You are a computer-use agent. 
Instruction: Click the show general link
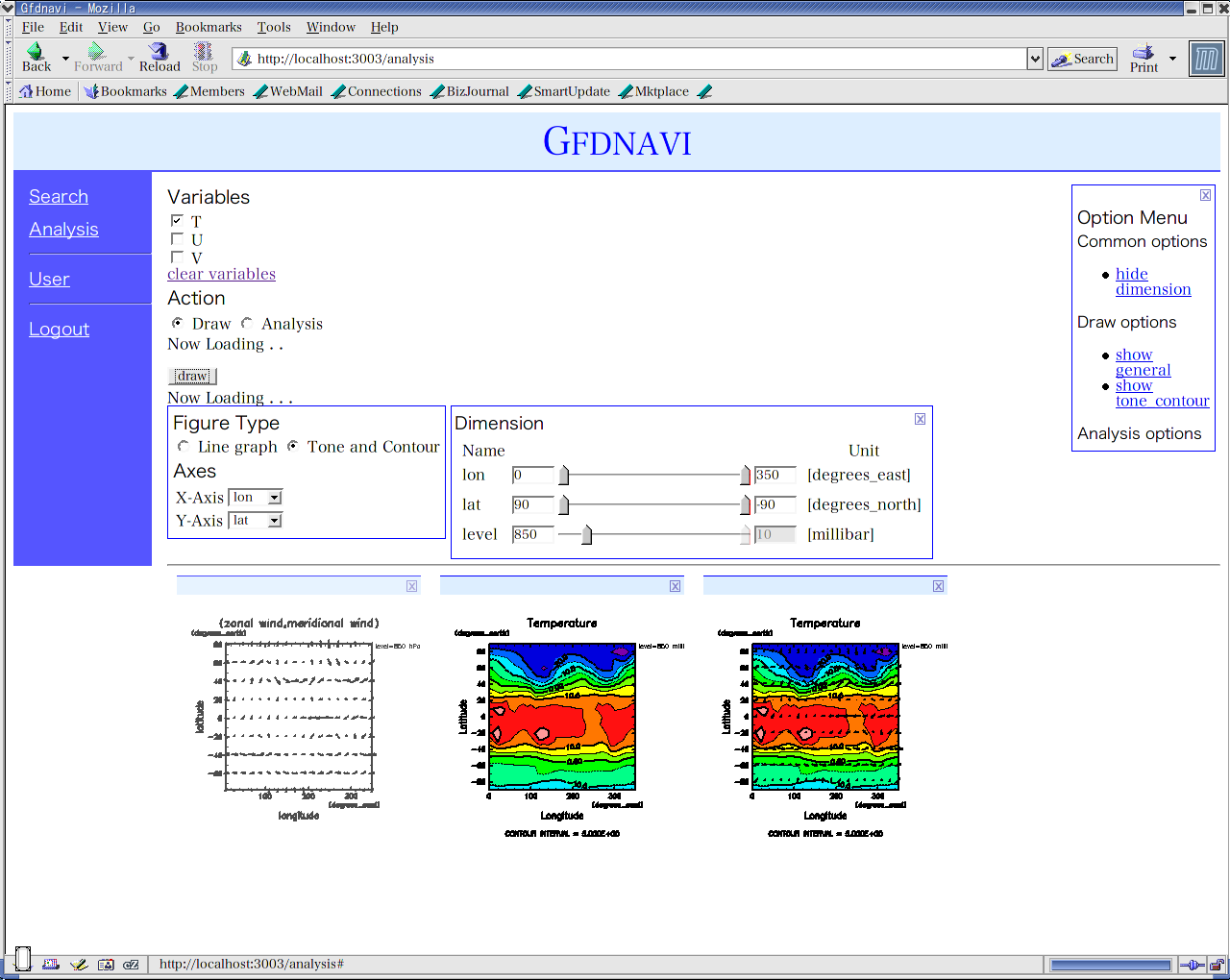point(1144,362)
